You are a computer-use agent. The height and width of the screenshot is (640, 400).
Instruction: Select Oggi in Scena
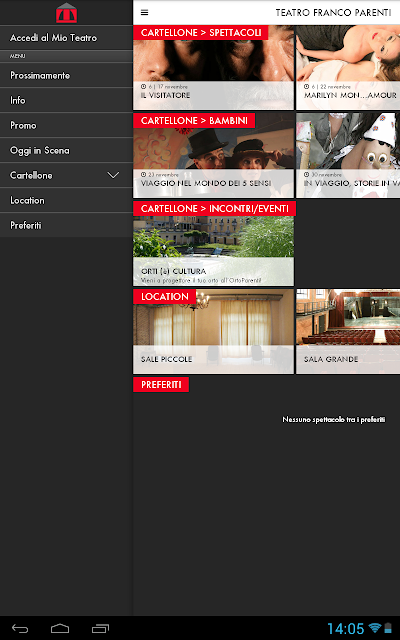pyautogui.click(x=66, y=150)
